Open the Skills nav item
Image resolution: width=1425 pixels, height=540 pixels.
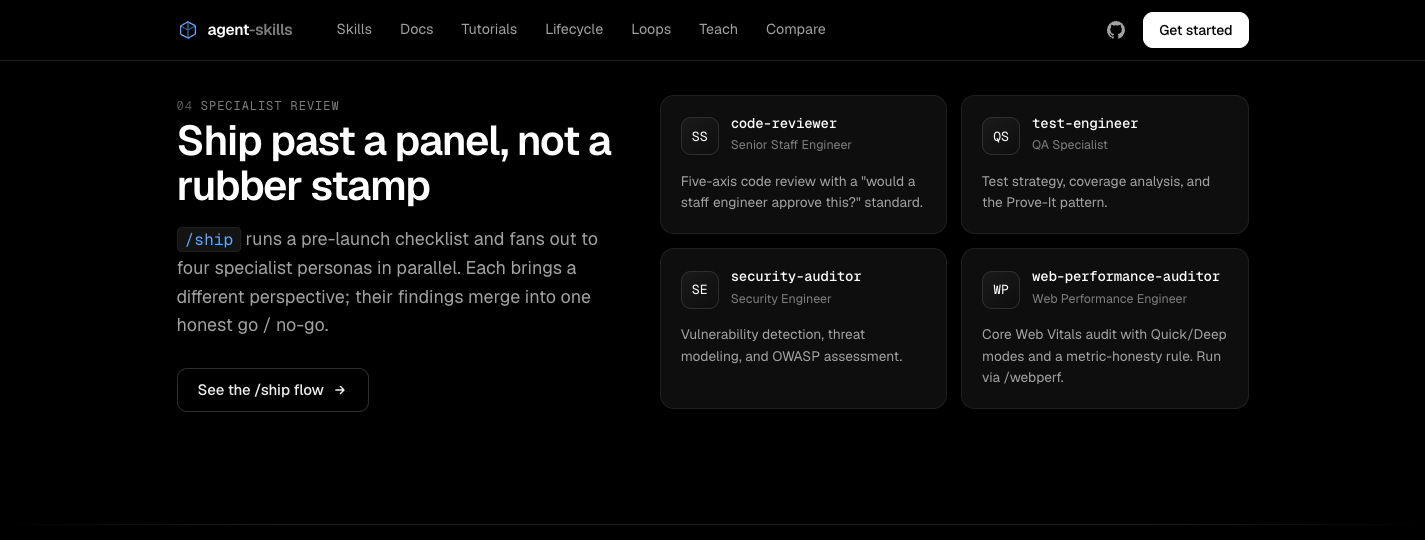pos(354,29)
